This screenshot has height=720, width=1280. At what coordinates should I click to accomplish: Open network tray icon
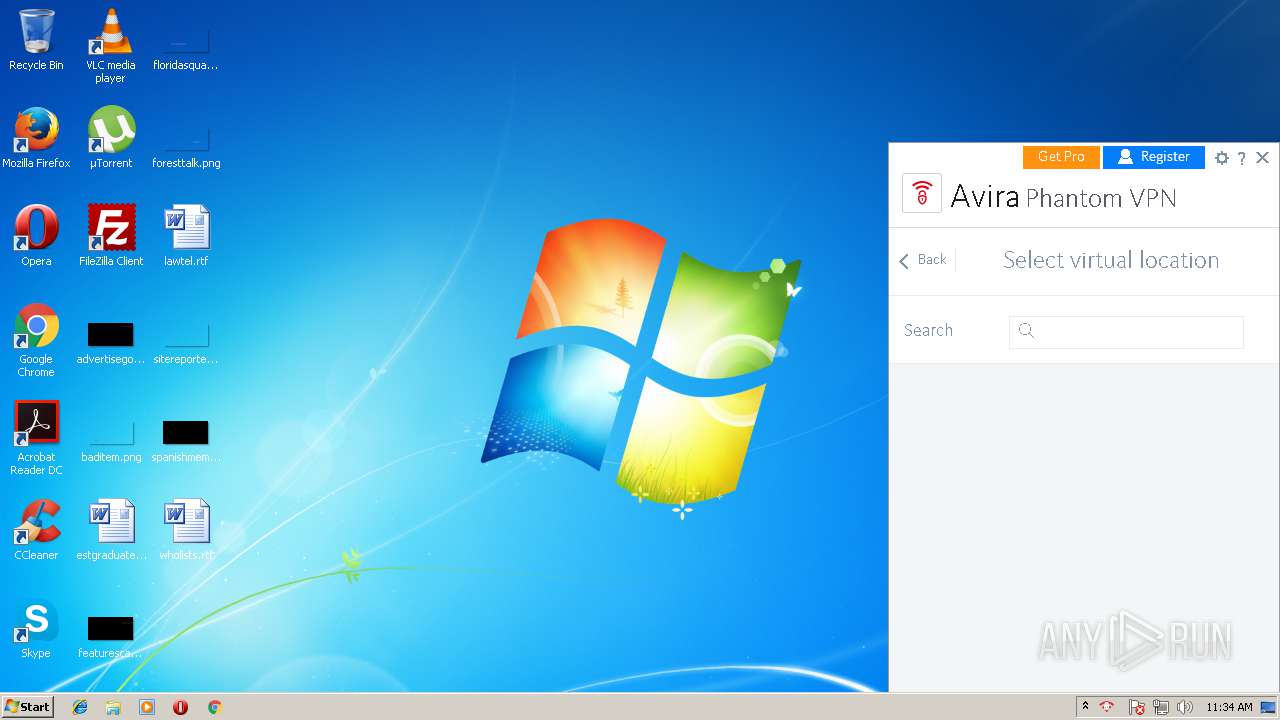tap(1161, 707)
